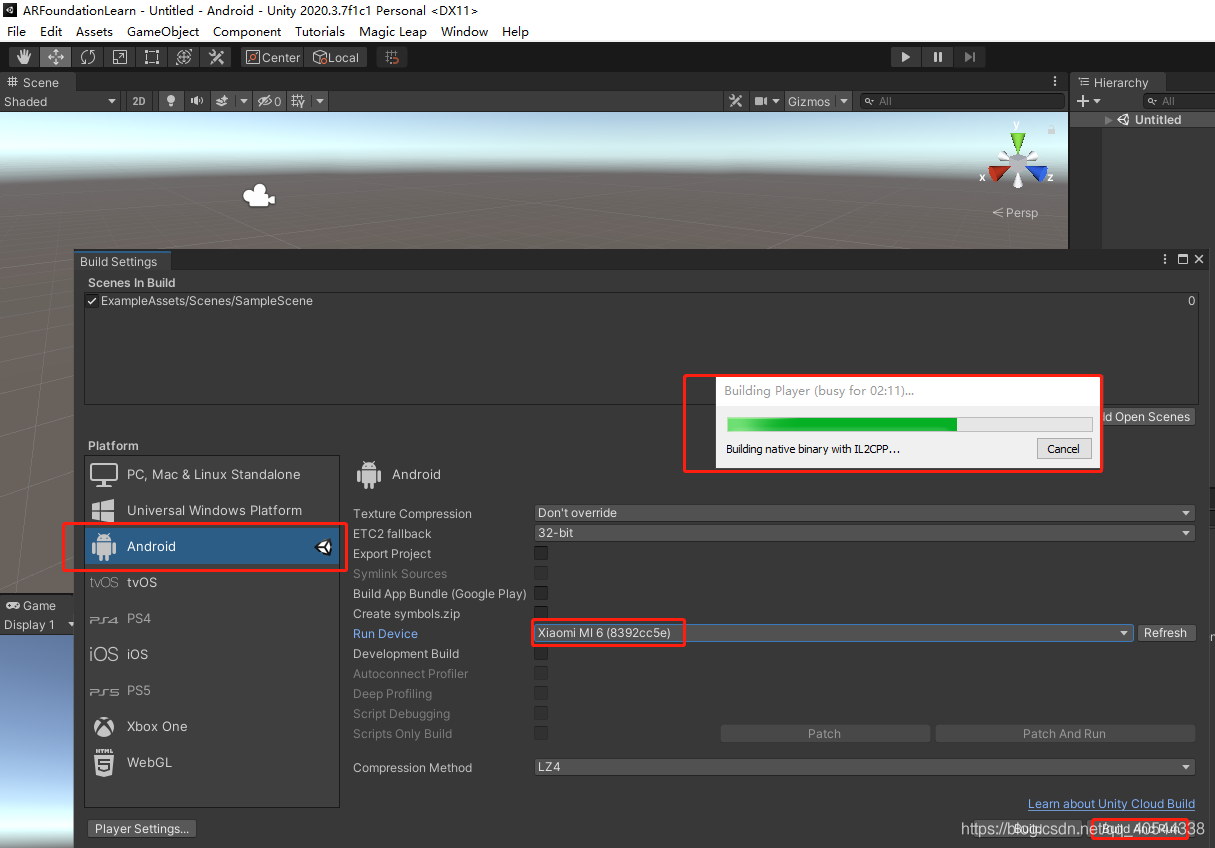The height and width of the screenshot is (848, 1215).
Task: Enable Build App Bundle (Google Play)
Action: [x=541, y=593]
